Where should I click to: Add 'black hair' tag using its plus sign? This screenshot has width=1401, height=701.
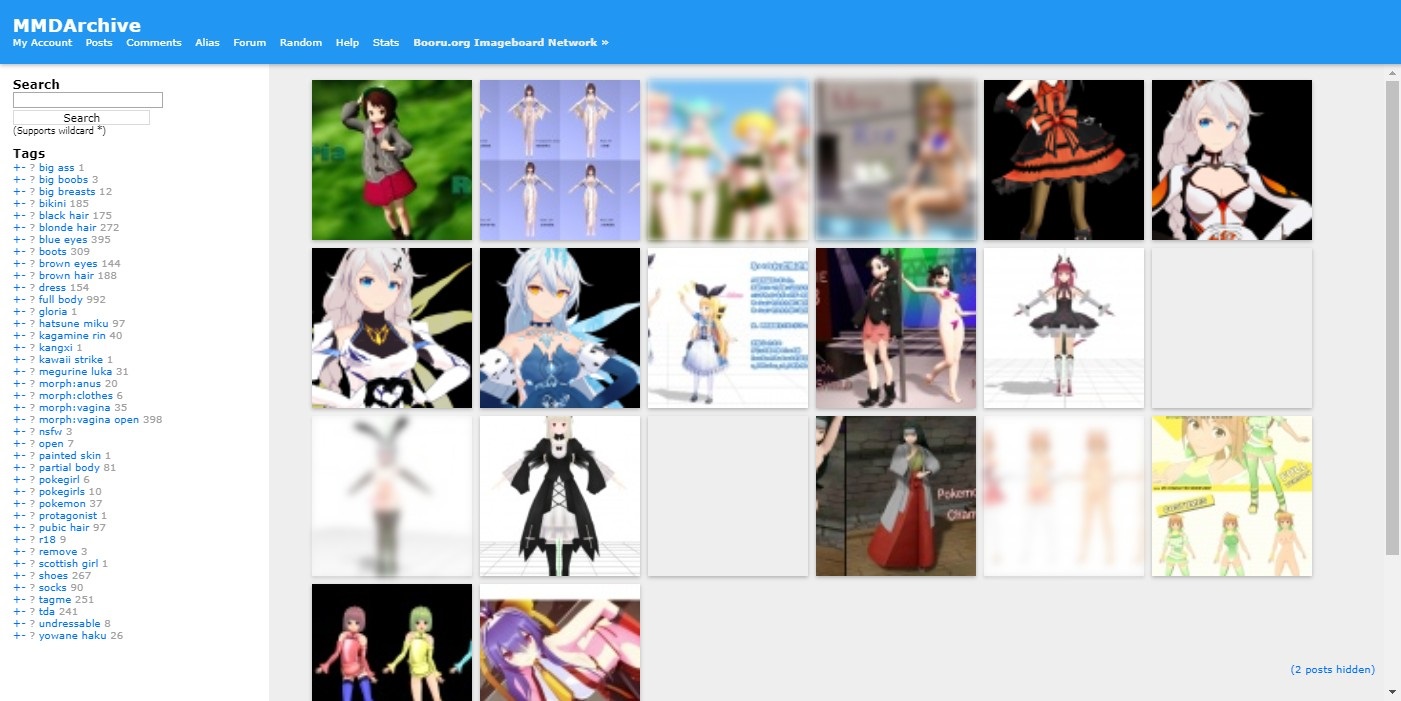pyautogui.click(x=16, y=216)
